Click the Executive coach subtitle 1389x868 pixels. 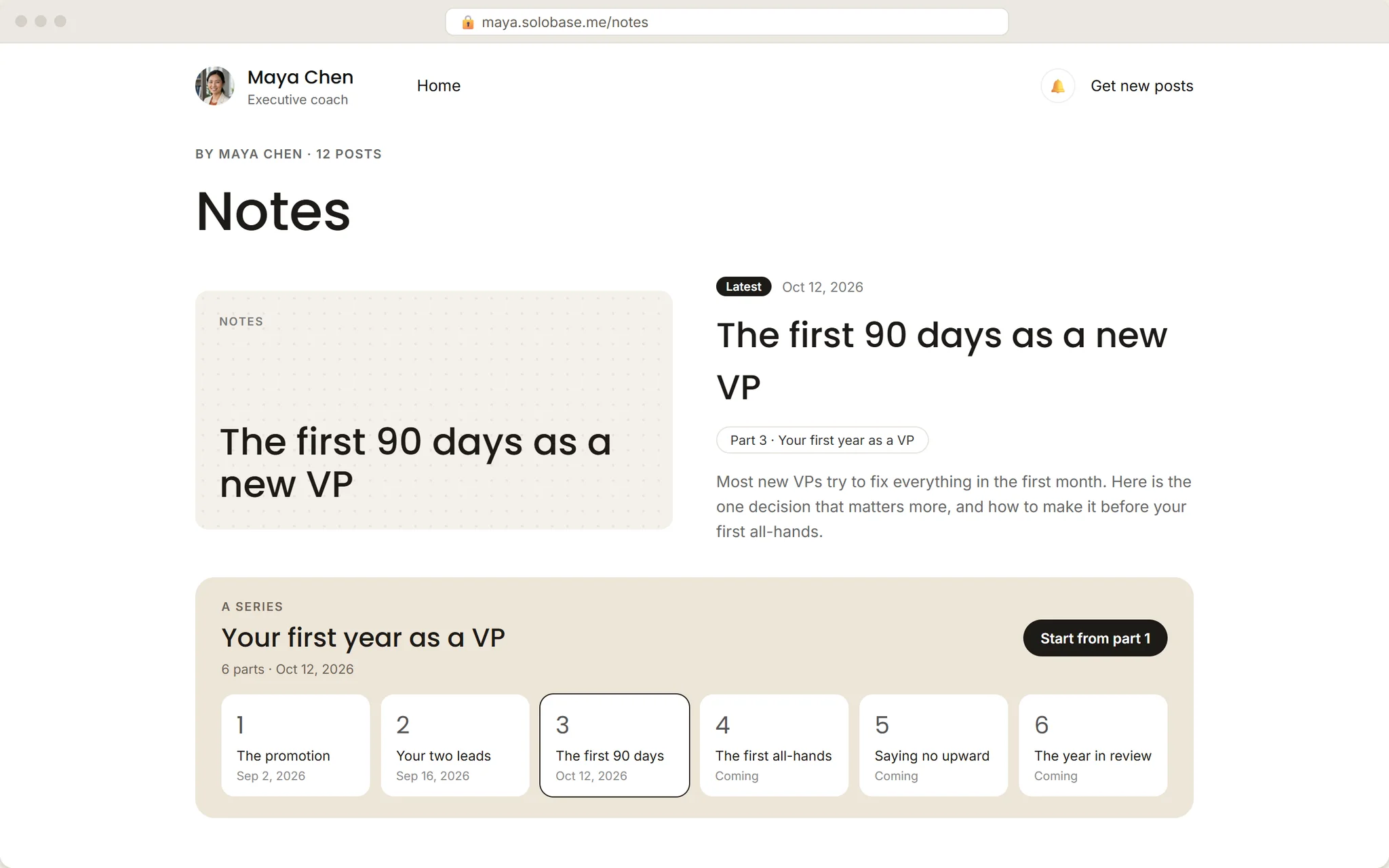(x=298, y=100)
